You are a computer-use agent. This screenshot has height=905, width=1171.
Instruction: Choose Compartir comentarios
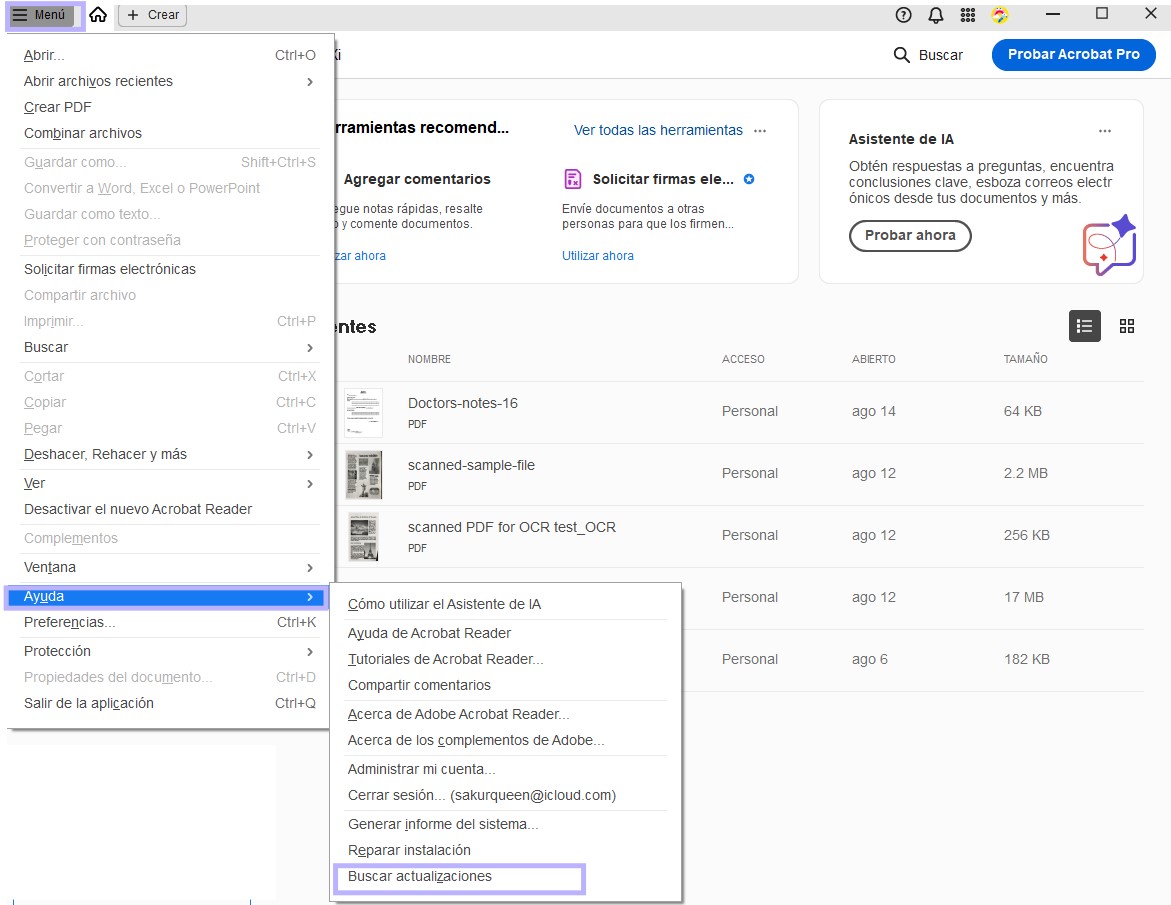tap(506, 686)
